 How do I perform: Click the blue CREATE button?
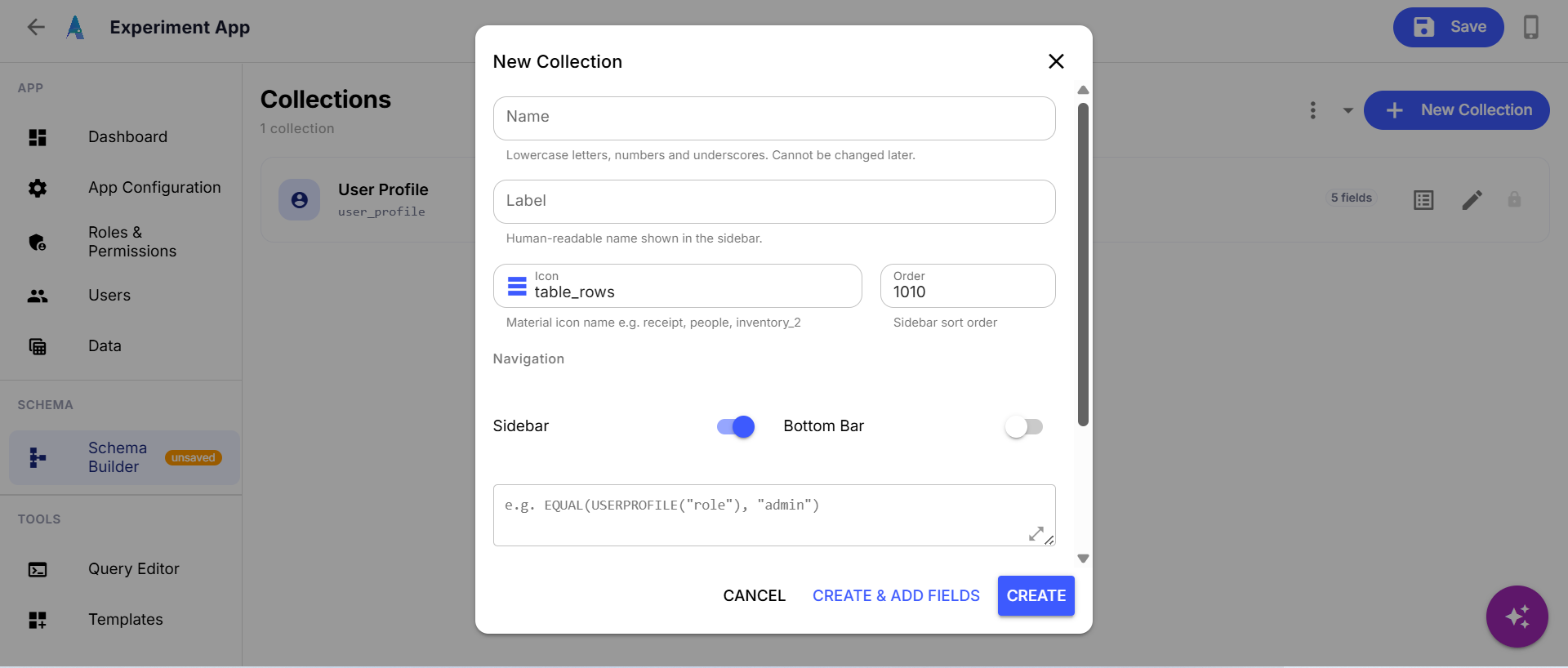coord(1036,596)
